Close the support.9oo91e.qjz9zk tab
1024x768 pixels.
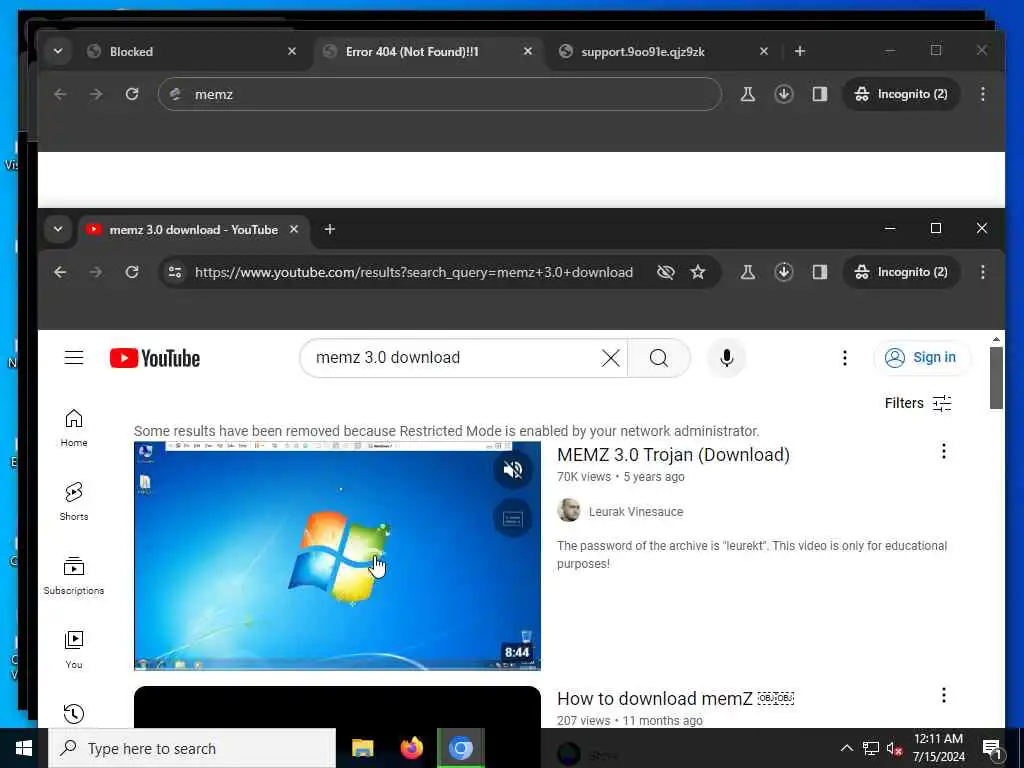coord(763,51)
